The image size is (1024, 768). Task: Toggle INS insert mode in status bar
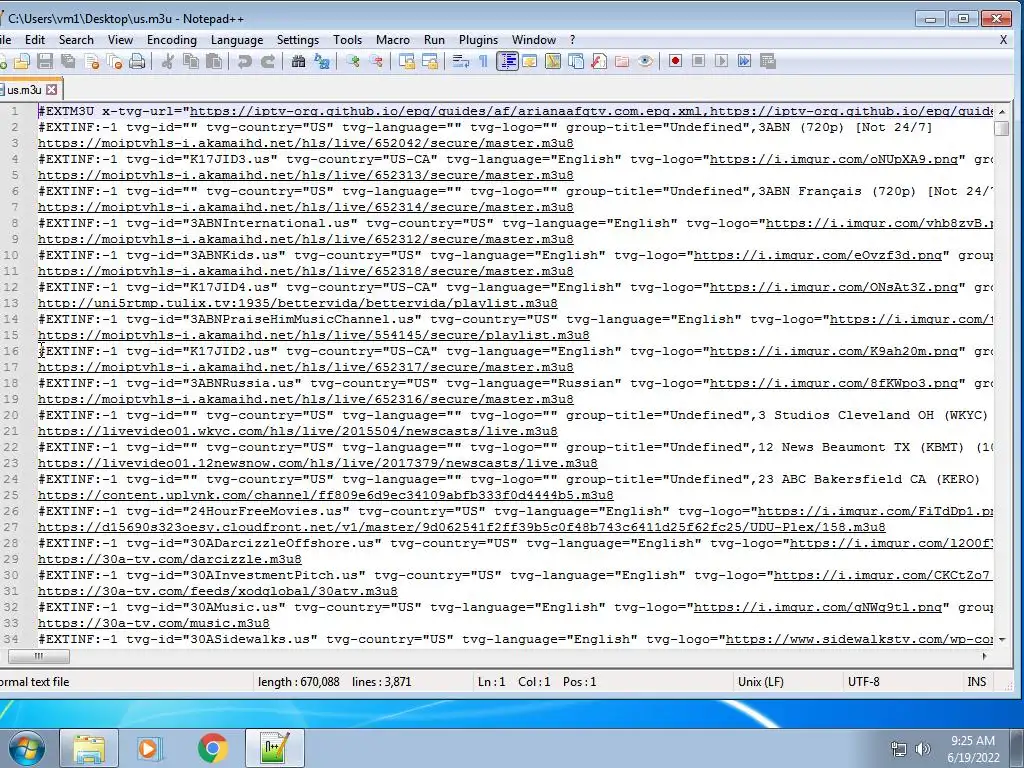(x=976, y=682)
